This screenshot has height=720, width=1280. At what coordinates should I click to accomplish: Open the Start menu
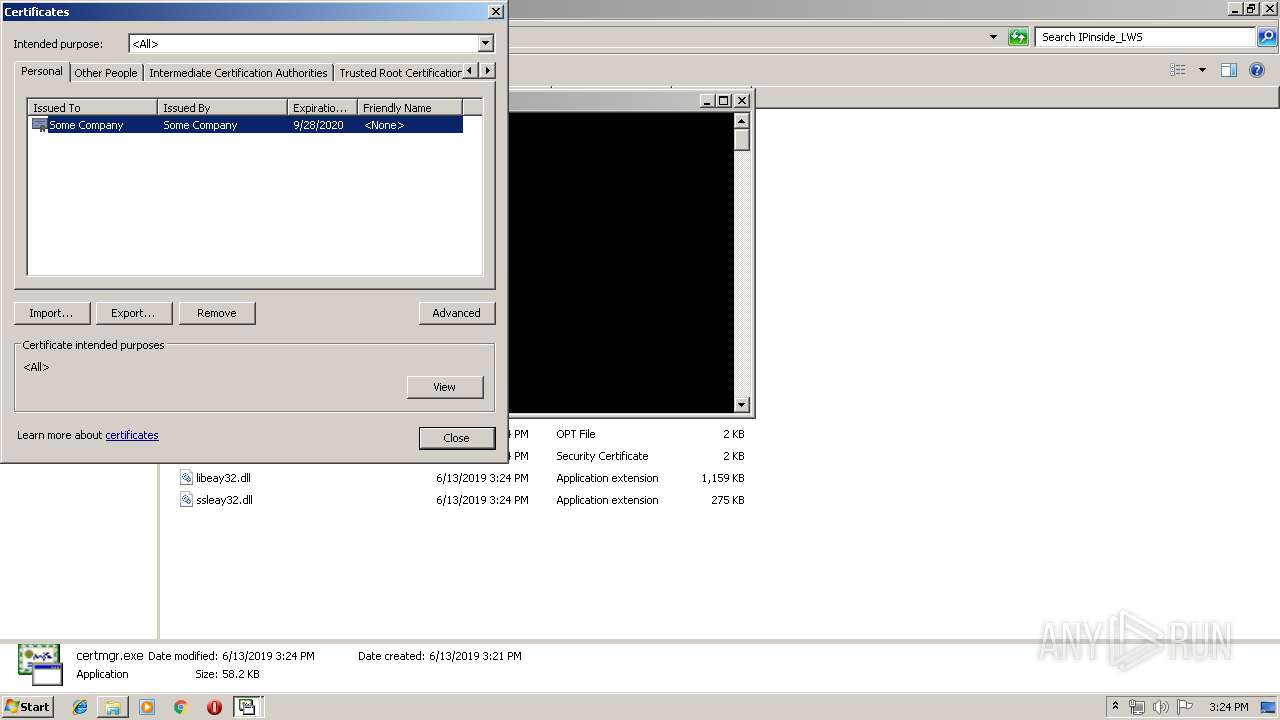(x=27, y=706)
